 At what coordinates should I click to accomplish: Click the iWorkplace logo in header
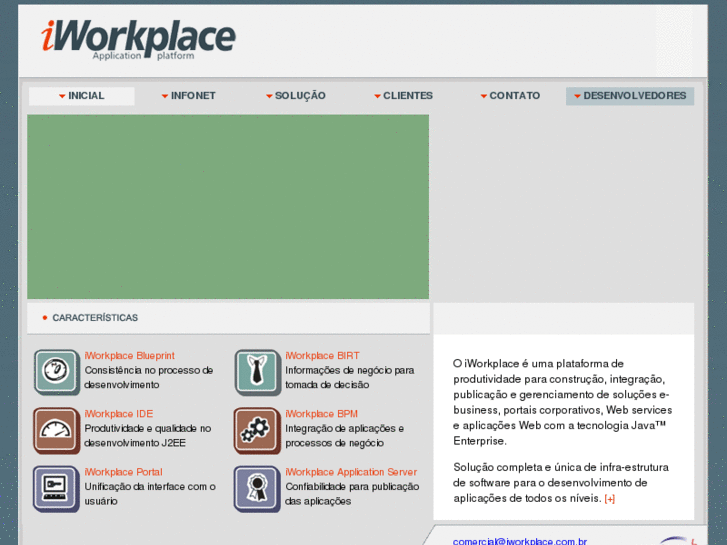(138, 40)
